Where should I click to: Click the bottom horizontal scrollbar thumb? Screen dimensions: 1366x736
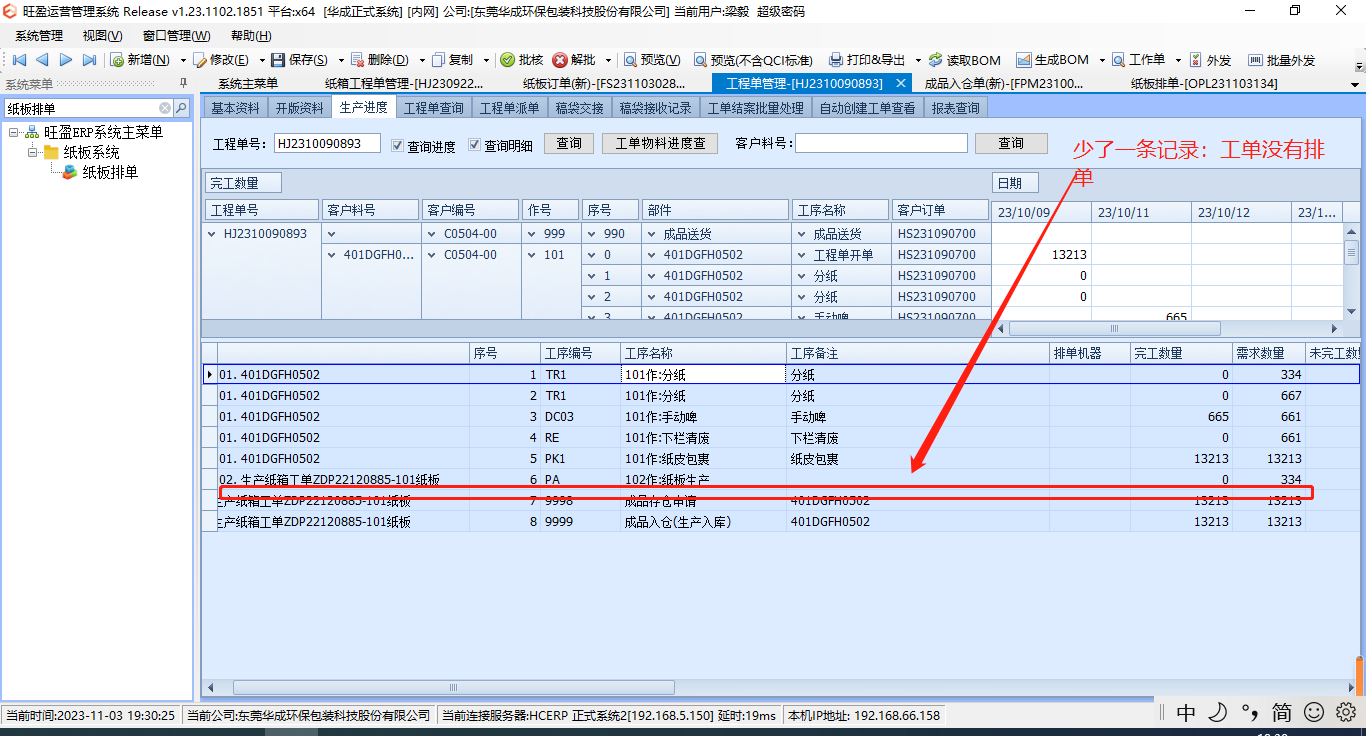tap(453, 687)
